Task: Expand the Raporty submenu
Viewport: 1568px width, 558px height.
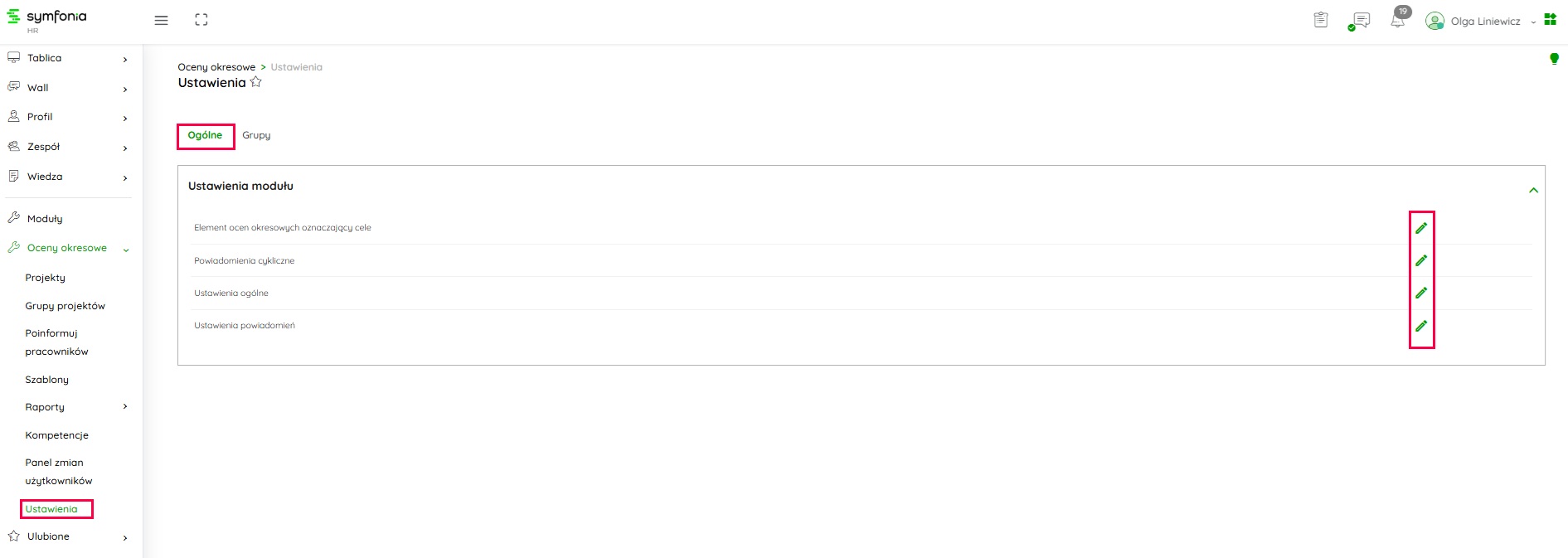Action: point(125,406)
